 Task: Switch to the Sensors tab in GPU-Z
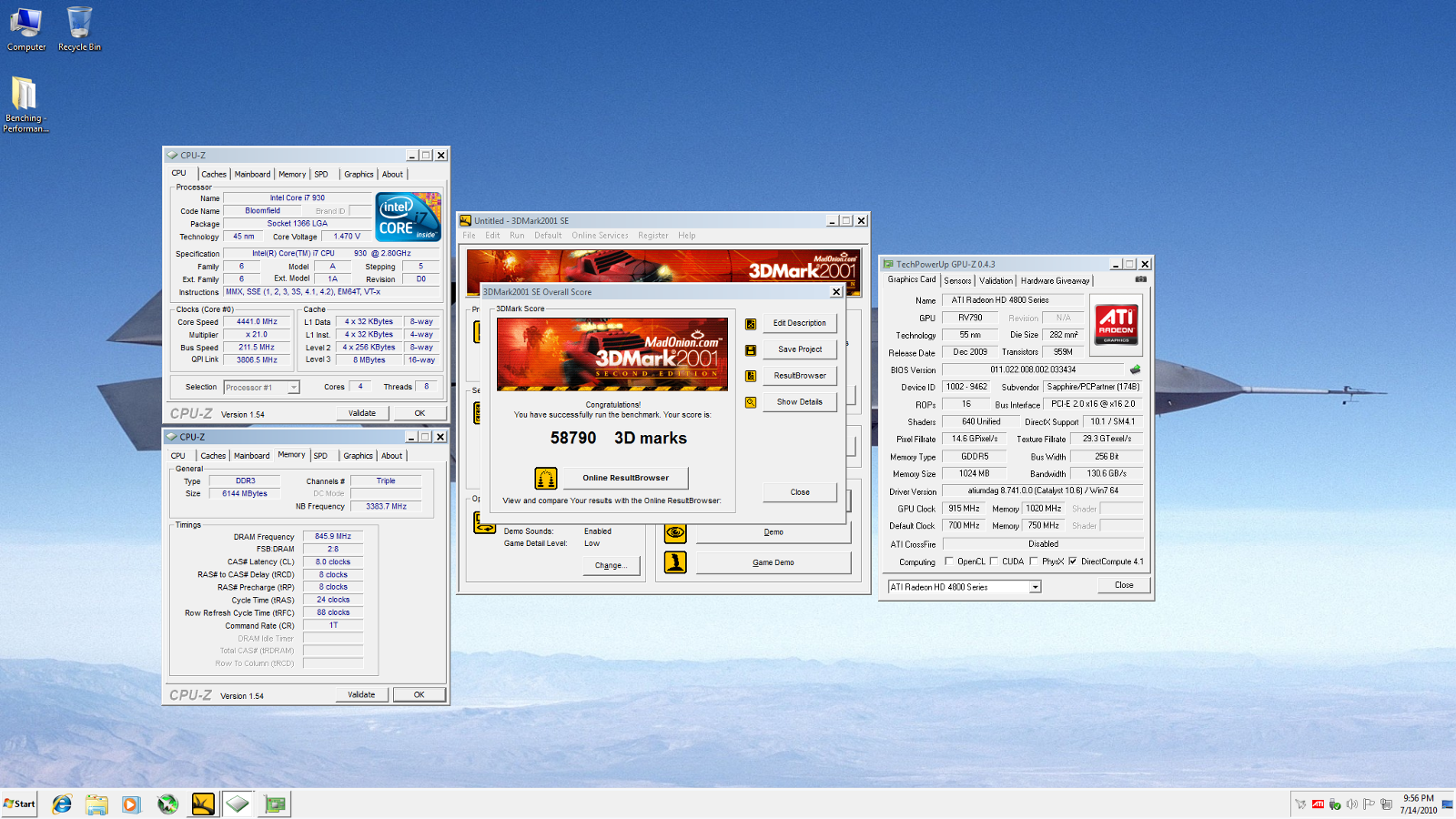[957, 281]
